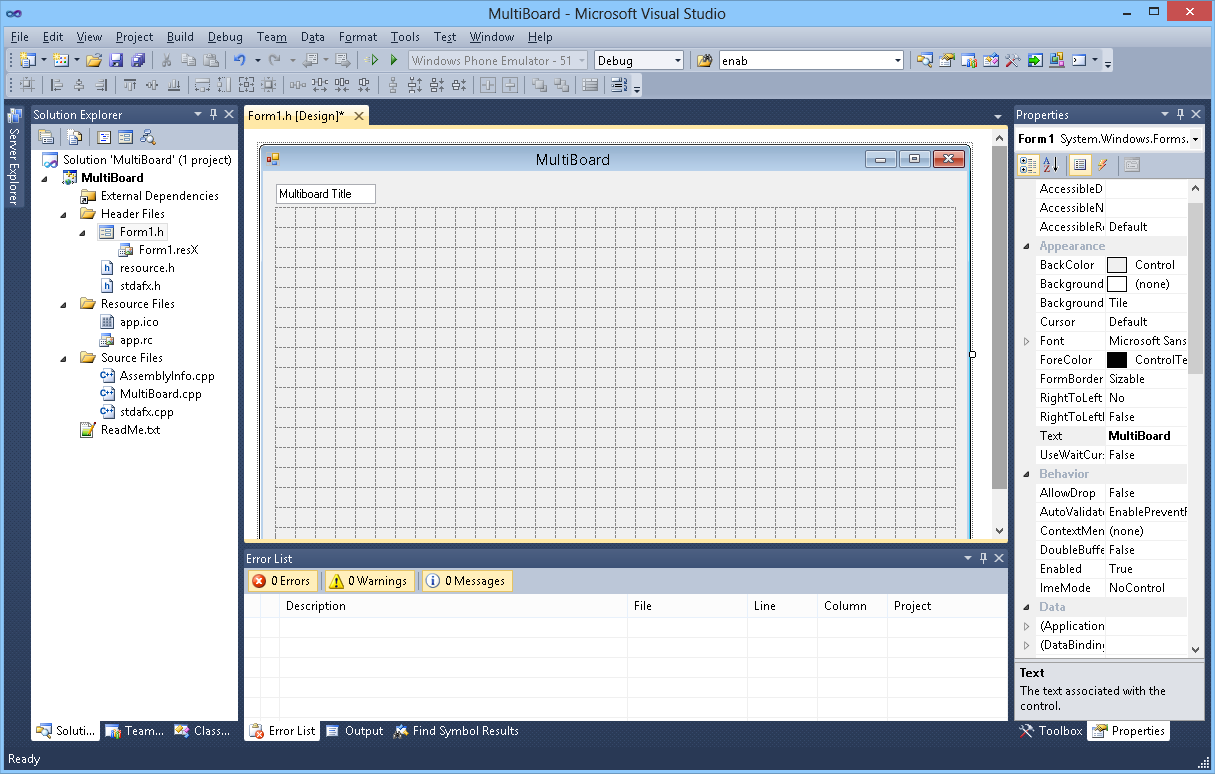Screen dimensions: 1215x774
Task: Toggle auto-hide pin on Solution Explorer
Action: 213,114
